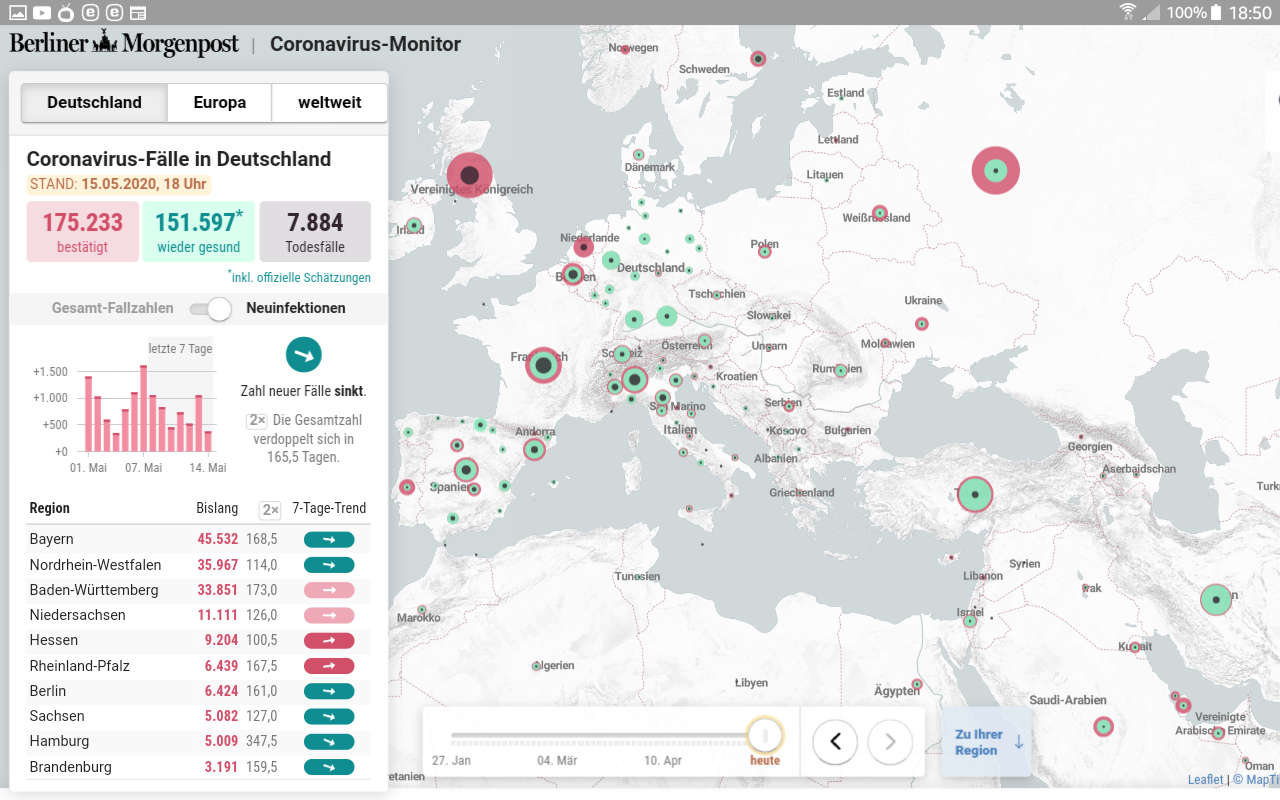Screen dimensions: 1280x800
Task: Click the 2× column header icon
Action: pos(270,509)
